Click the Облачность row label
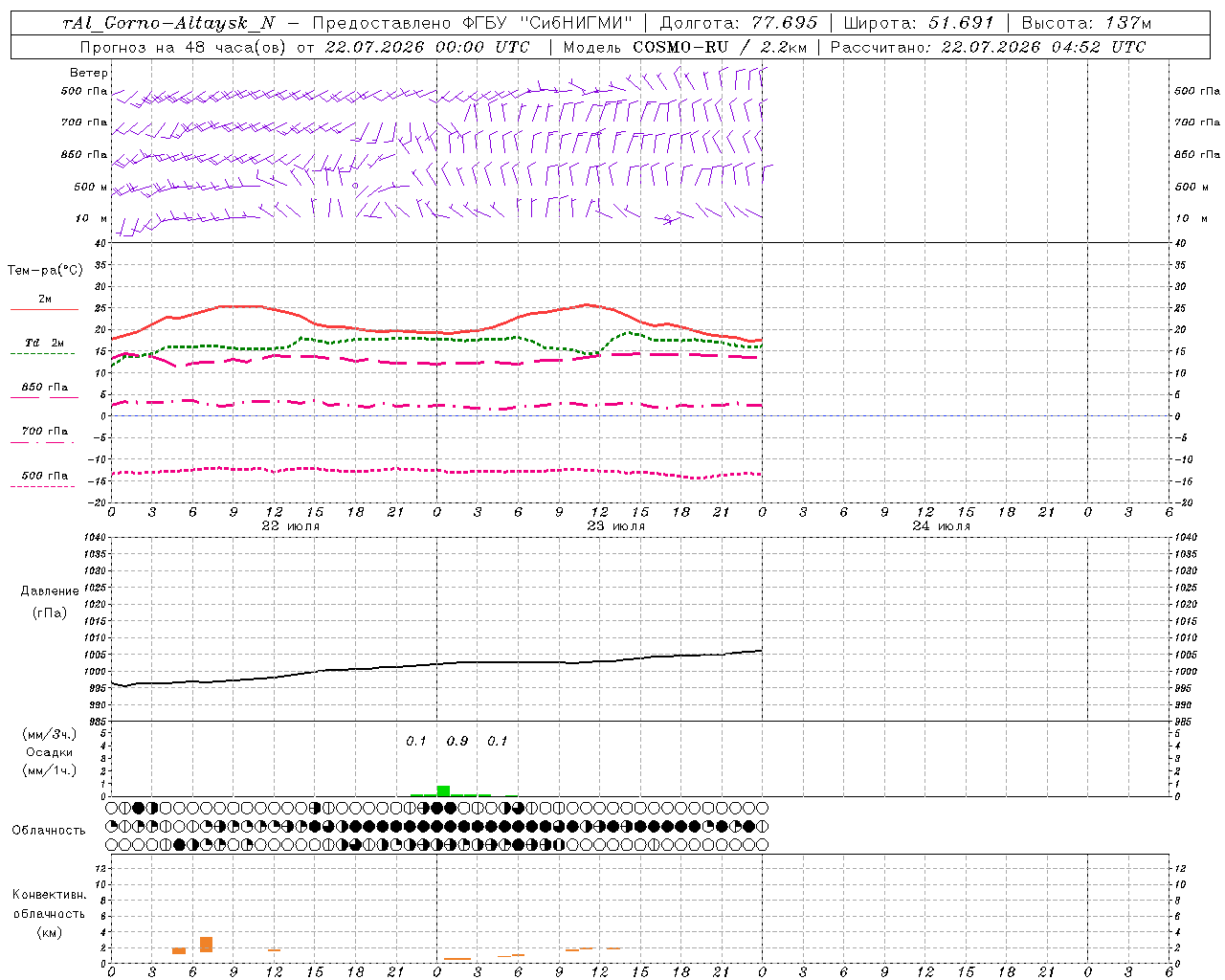This screenshot has height=980, width=1225. (x=49, y=830)
